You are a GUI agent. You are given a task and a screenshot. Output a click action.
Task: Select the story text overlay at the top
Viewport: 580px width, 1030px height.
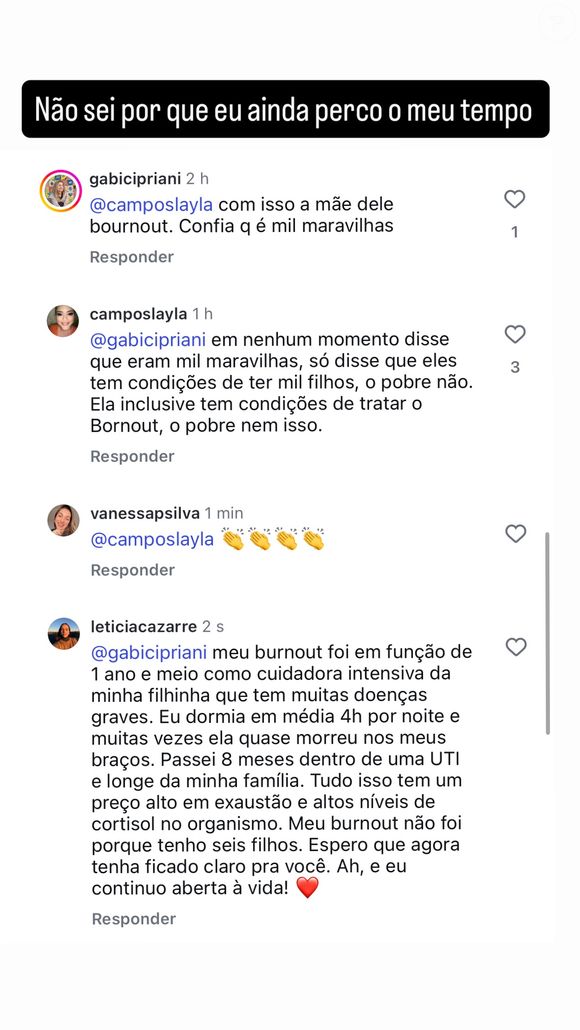[290, 107]
